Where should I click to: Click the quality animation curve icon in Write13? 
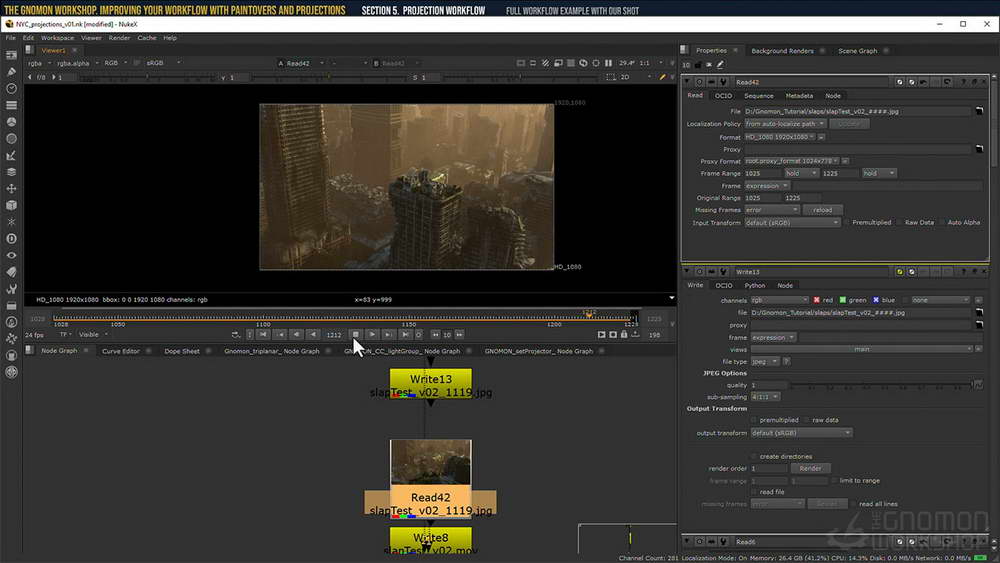pos(978,384)
